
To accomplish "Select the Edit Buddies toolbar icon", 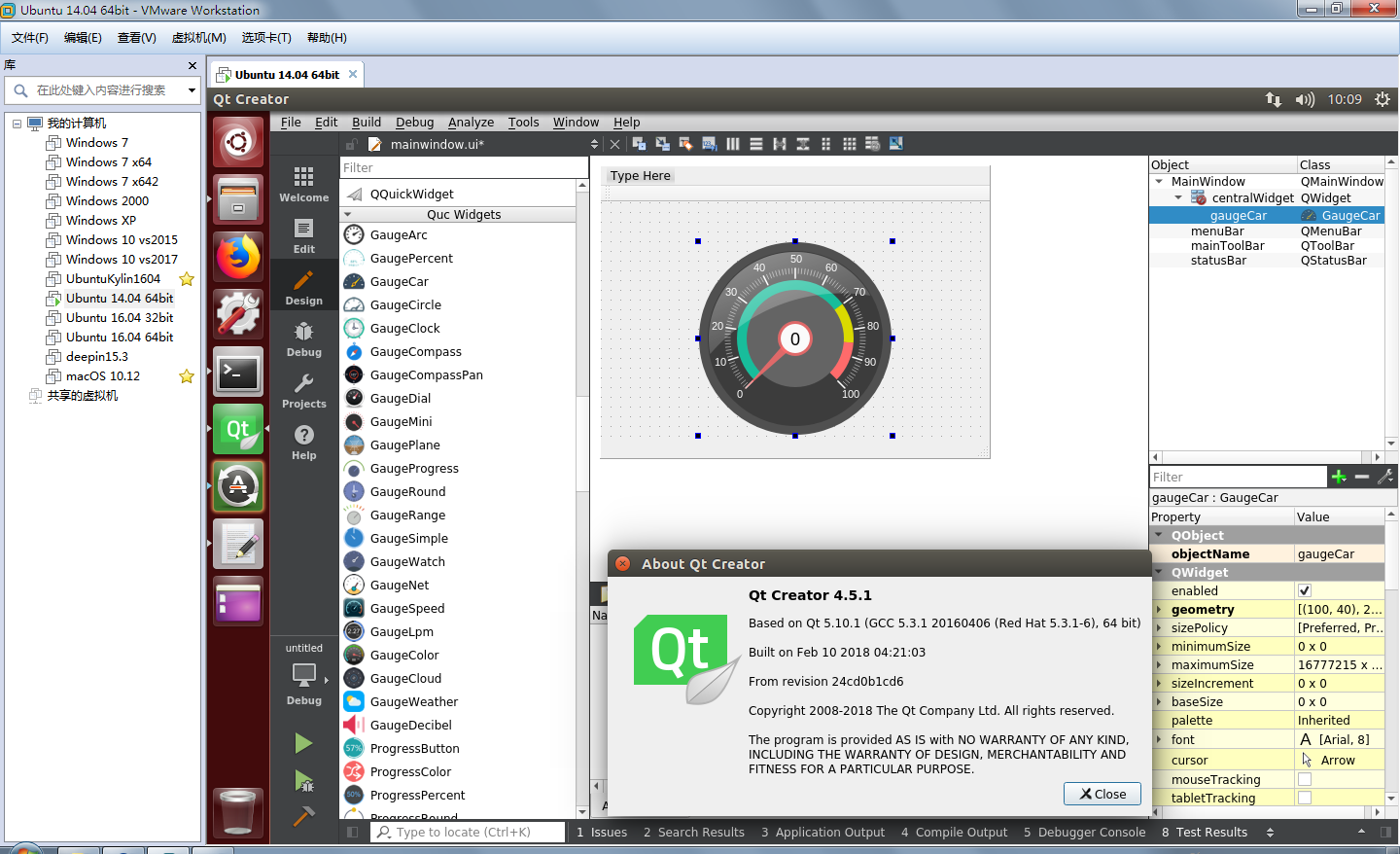I will [x=685, y=144].
